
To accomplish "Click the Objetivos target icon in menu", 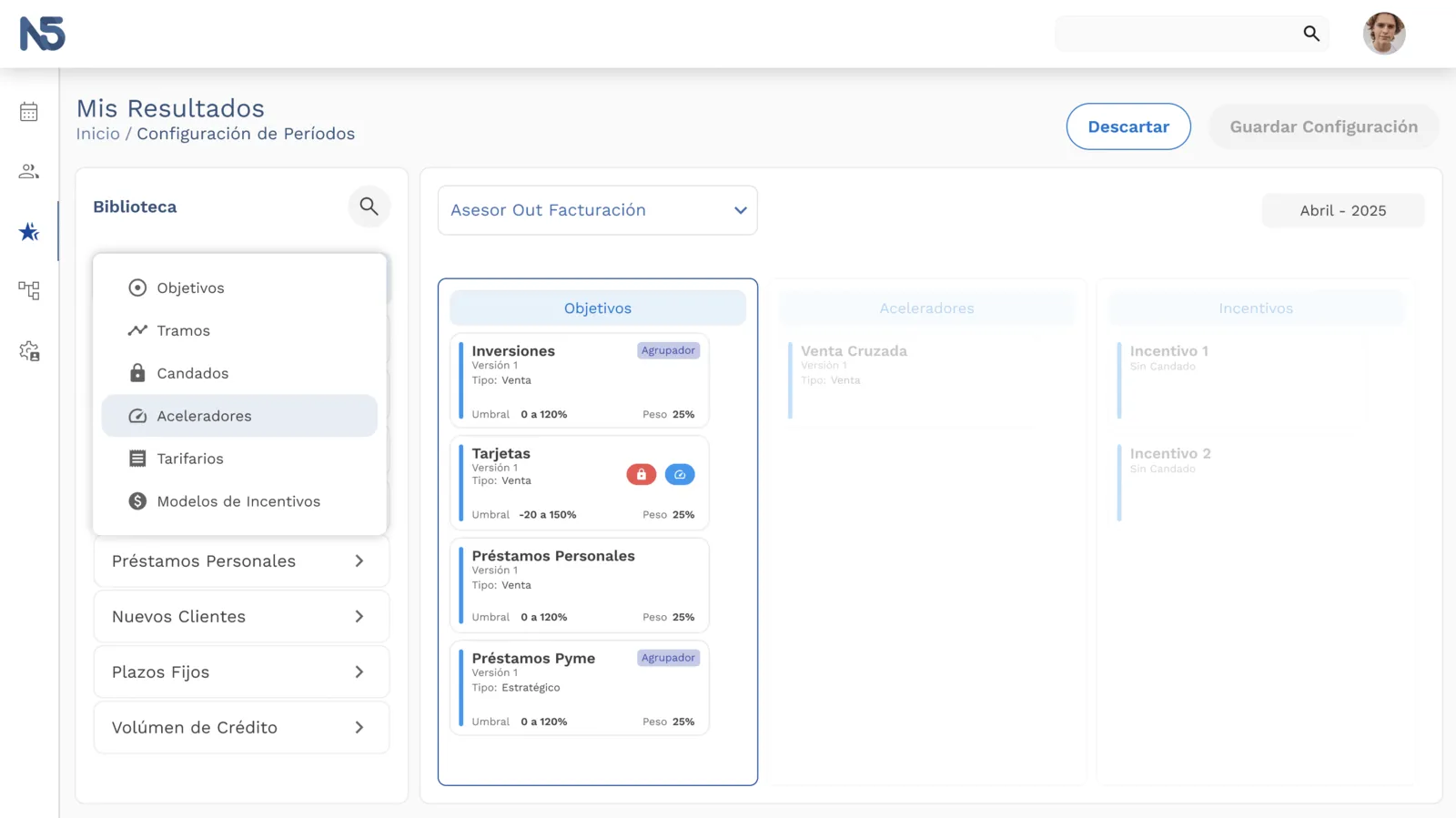I will (x=137, y=288).
